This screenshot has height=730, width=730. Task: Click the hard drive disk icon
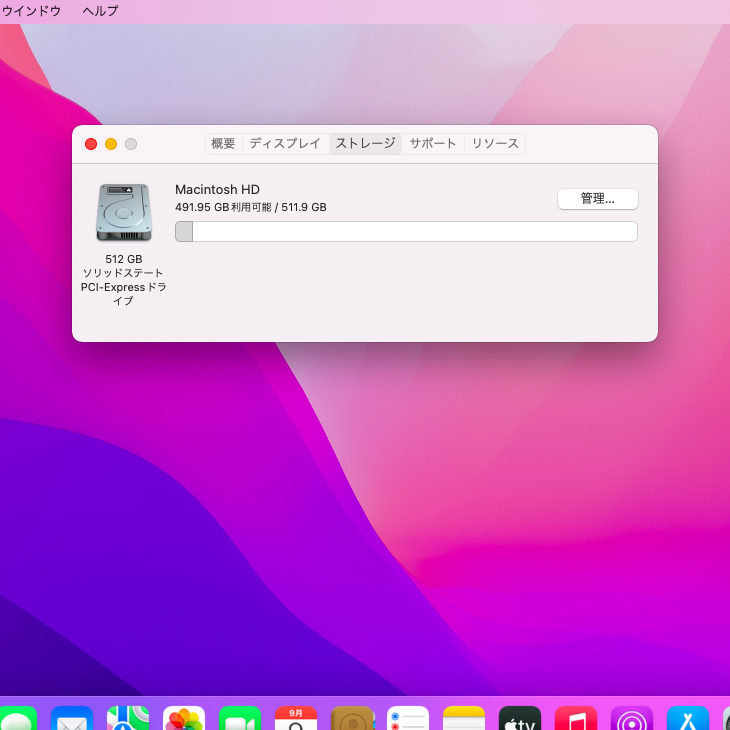(124, 212)
